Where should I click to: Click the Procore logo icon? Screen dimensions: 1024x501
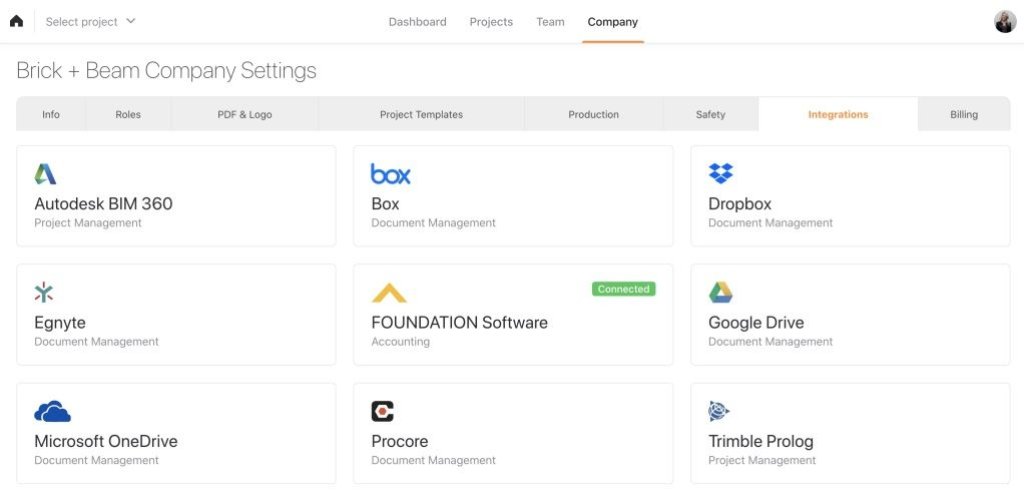[383, 411]
